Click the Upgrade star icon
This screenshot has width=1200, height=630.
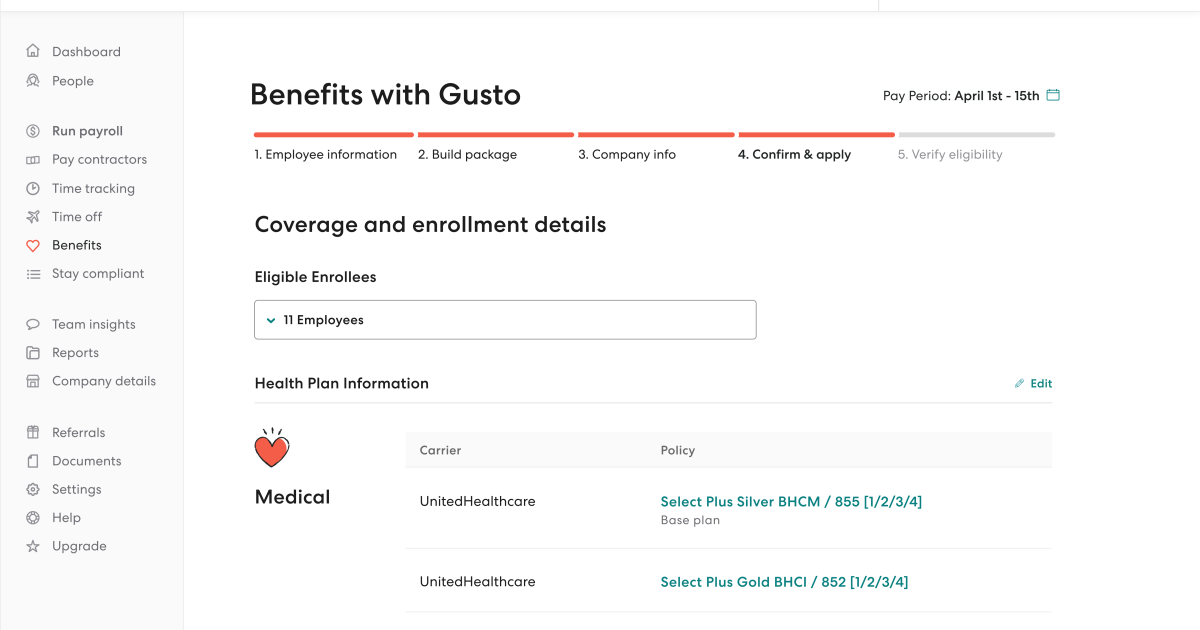(x=33, y=547)
